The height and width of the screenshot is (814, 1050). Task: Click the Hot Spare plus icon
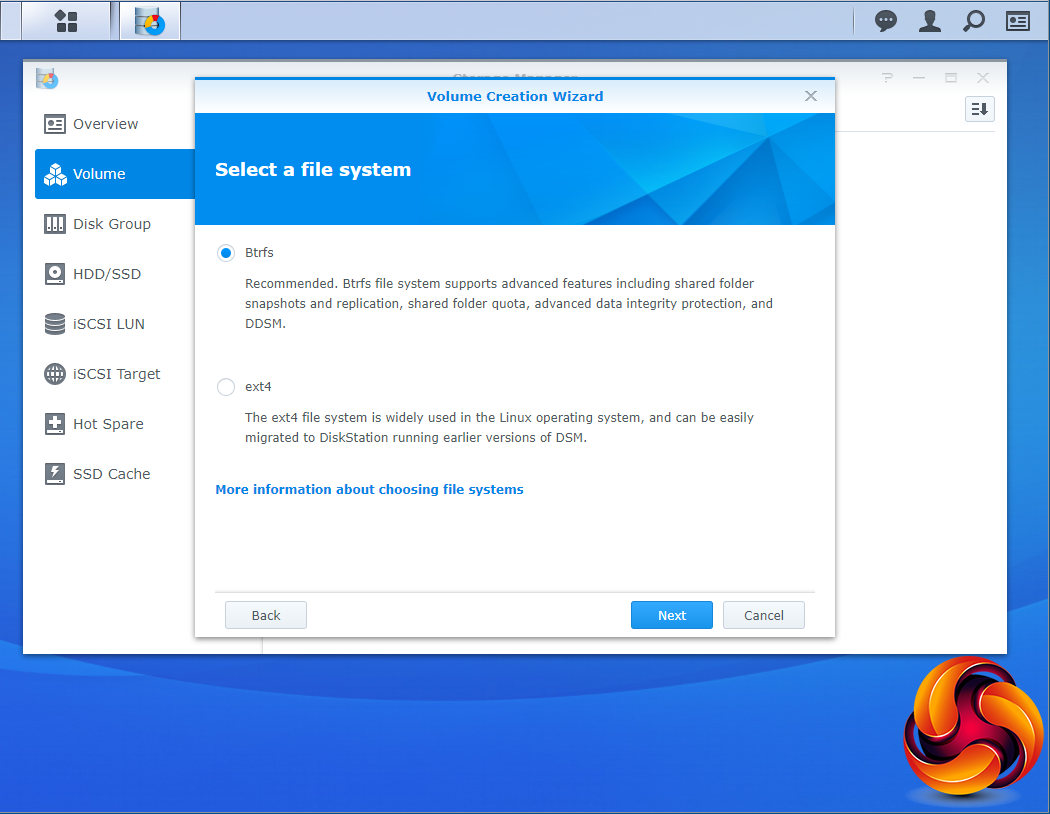55,424
